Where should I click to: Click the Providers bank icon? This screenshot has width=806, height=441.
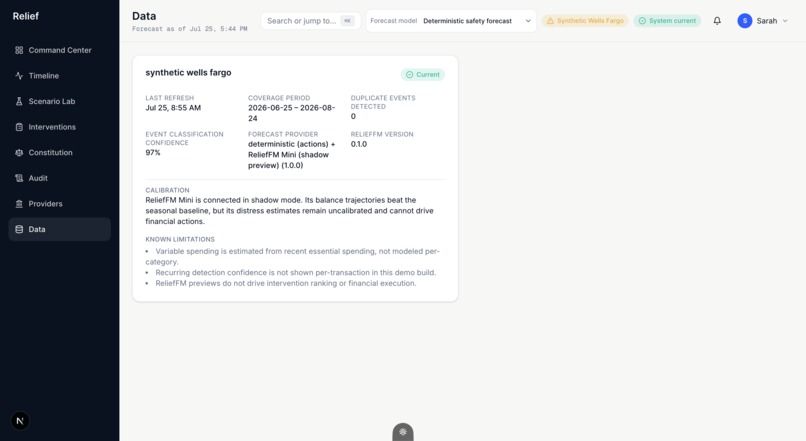(19, 204)
